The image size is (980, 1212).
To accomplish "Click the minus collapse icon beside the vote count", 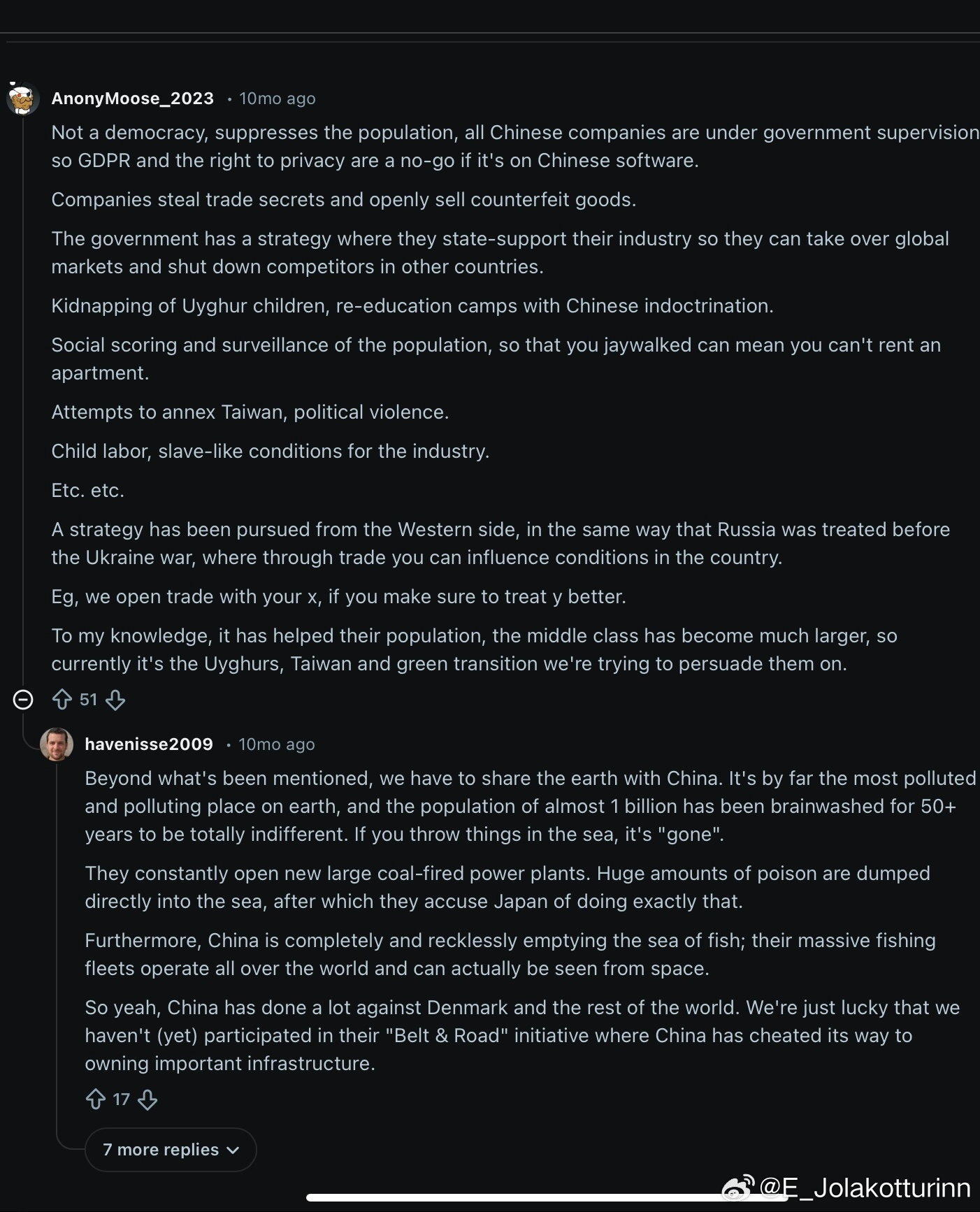I will point(22,700).
